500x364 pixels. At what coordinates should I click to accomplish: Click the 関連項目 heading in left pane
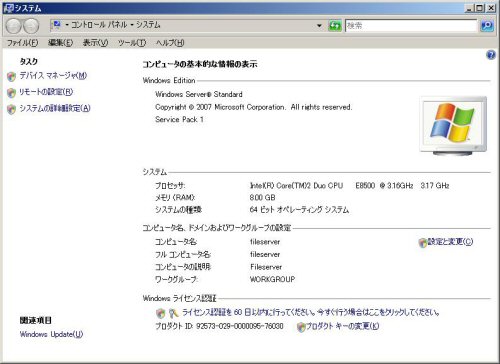(x=36, y=320)
